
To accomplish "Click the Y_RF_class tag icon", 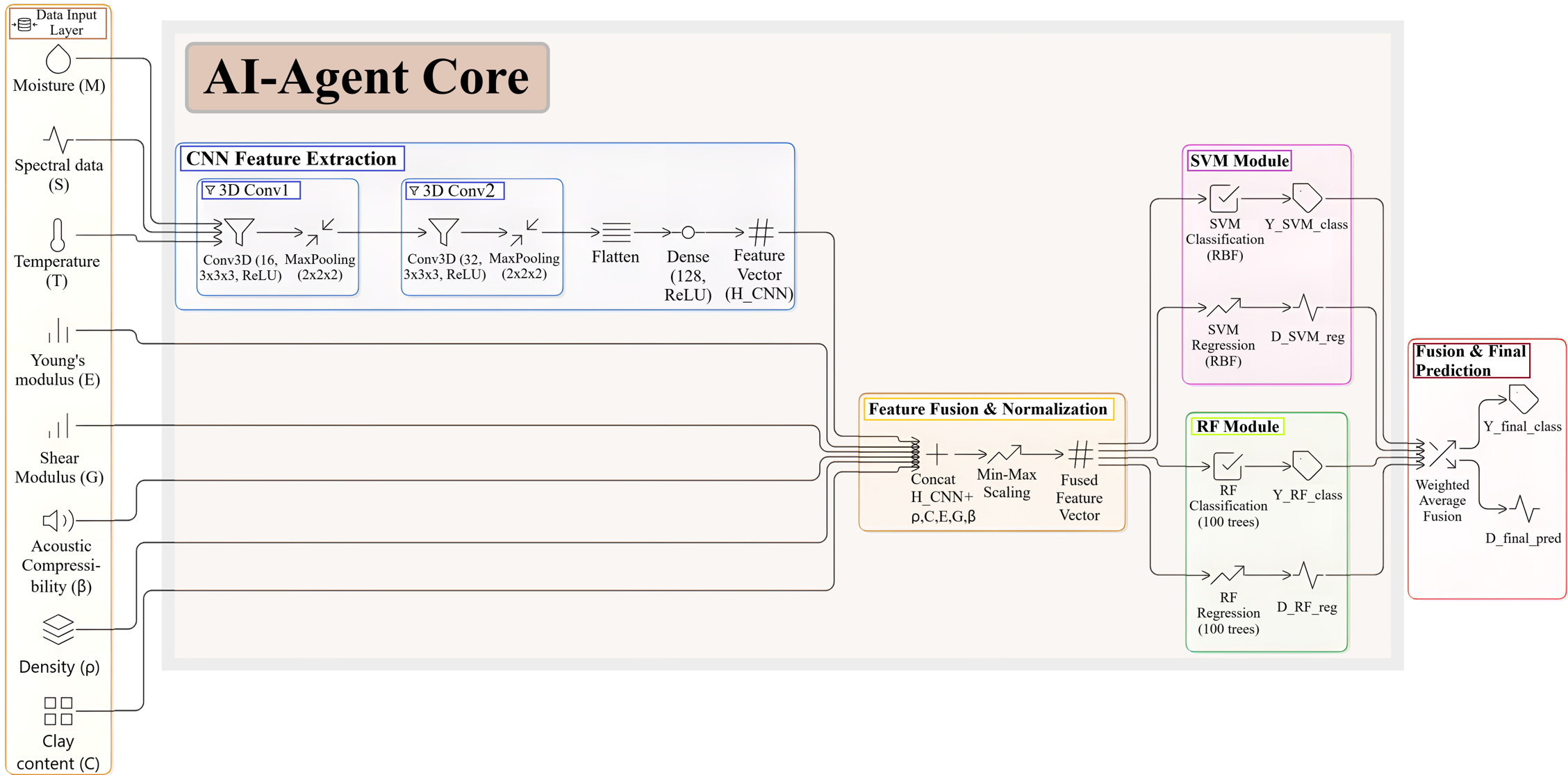I will click(1307, 465).
